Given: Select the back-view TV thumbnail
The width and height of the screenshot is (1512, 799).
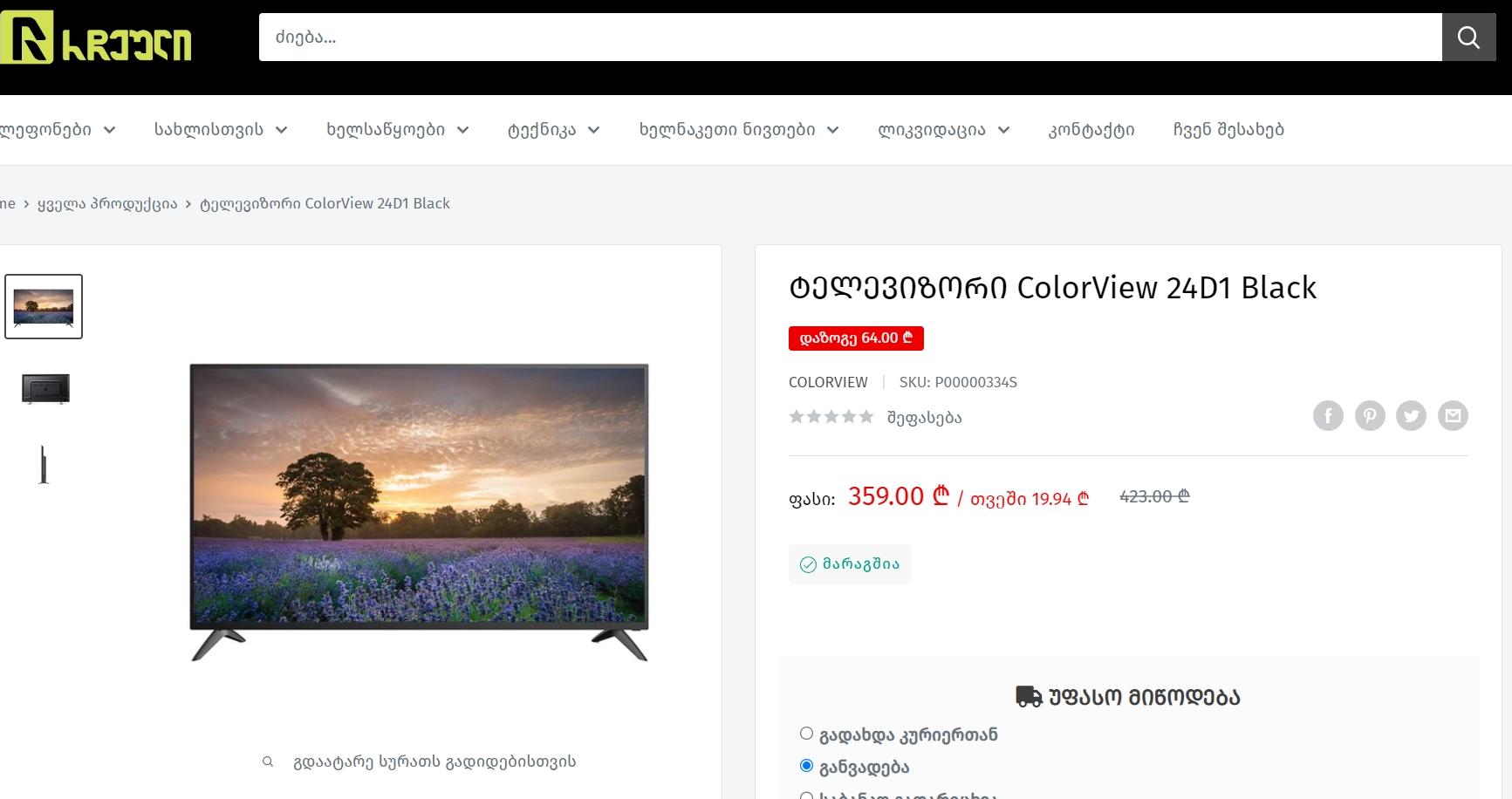Looking at the screenshot, I should [45, 388].
